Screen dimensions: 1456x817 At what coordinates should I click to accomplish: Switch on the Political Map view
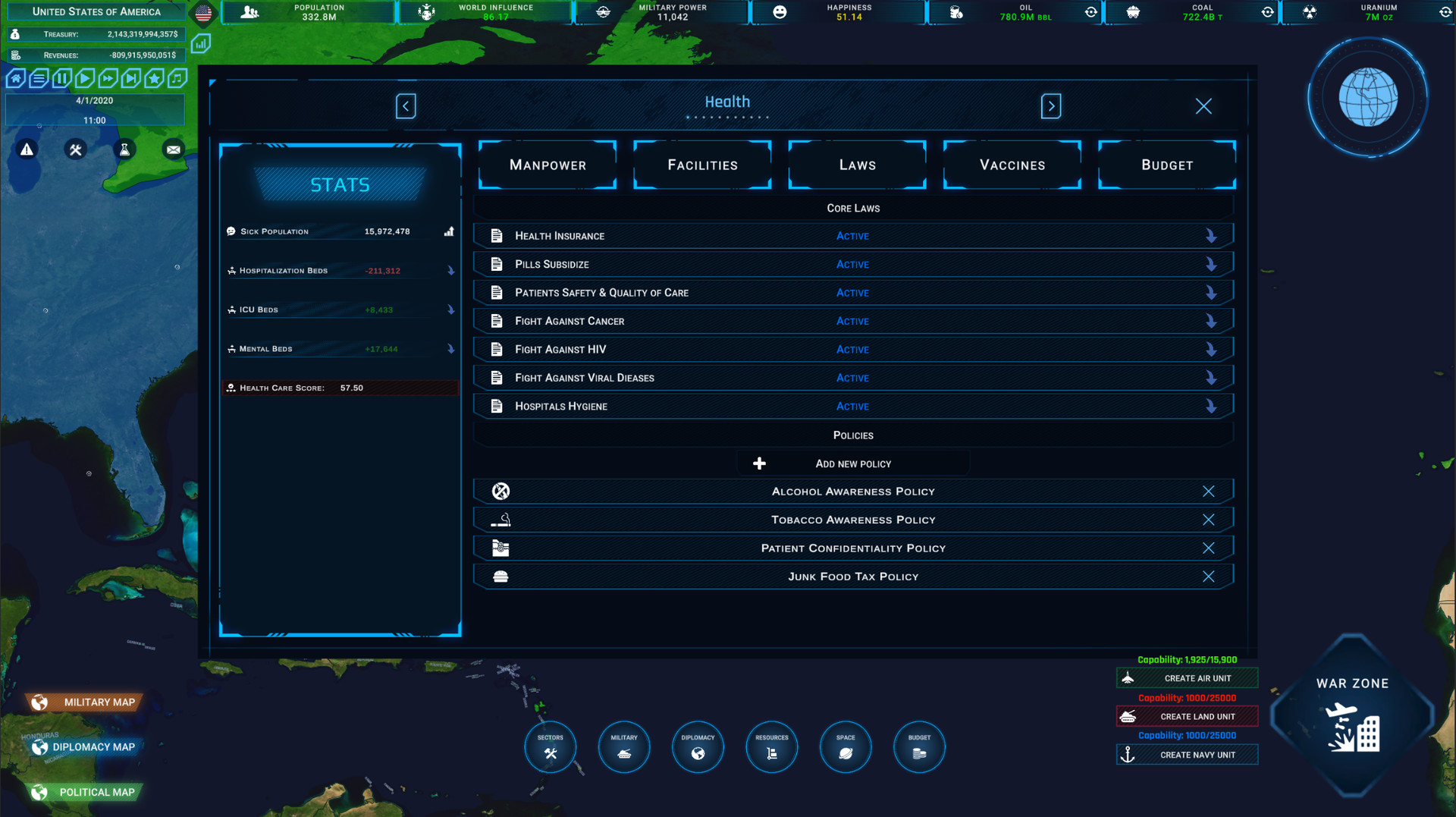[83, 792]
